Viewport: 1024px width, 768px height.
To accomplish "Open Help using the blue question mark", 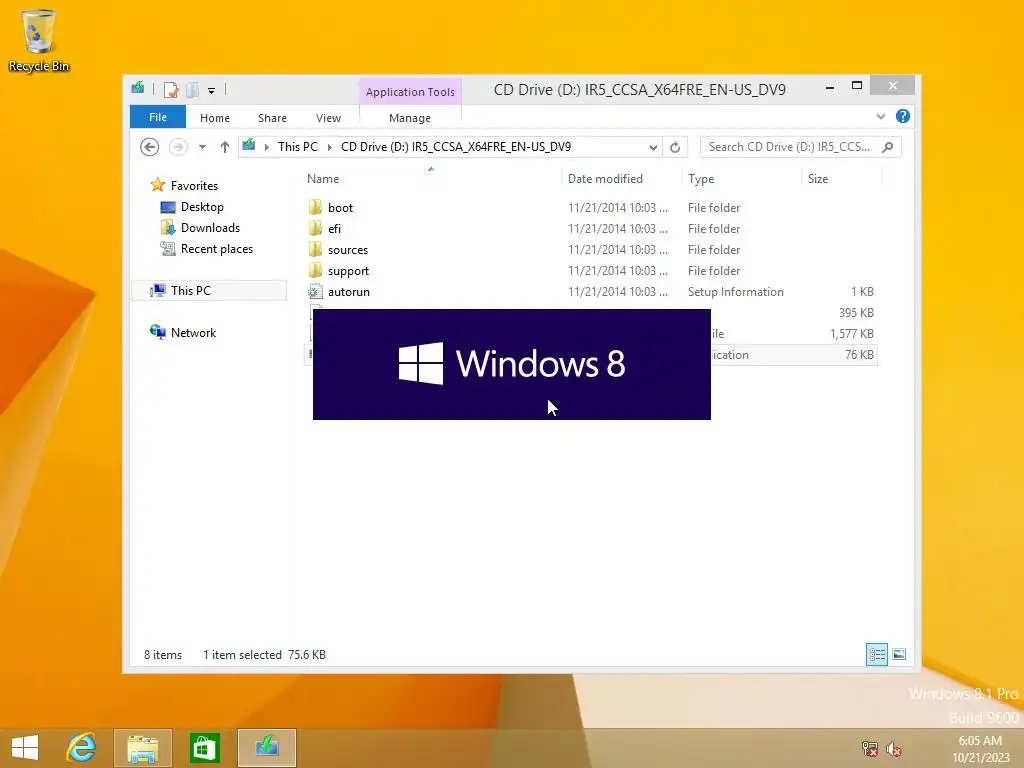I will (903, 116).
